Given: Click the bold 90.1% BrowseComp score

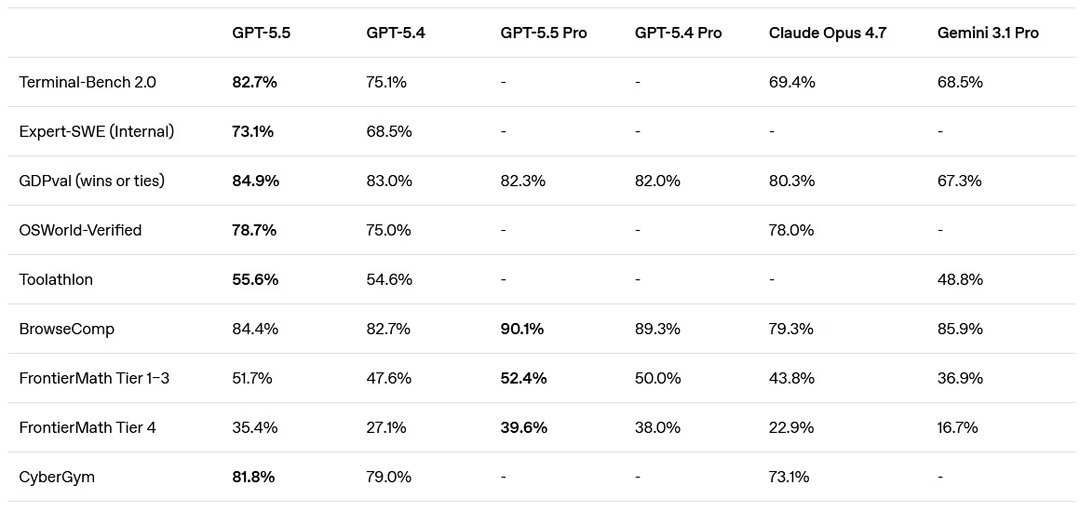Looking at the screenshot, I should coord(523,329).
